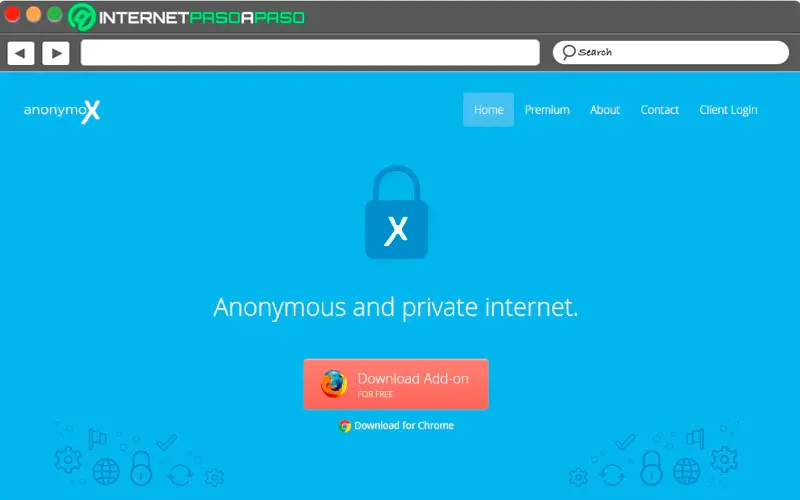Open the Contact page
Viewport: 800px width, 500px height.
pyautogui.click(x=660, y=110)
